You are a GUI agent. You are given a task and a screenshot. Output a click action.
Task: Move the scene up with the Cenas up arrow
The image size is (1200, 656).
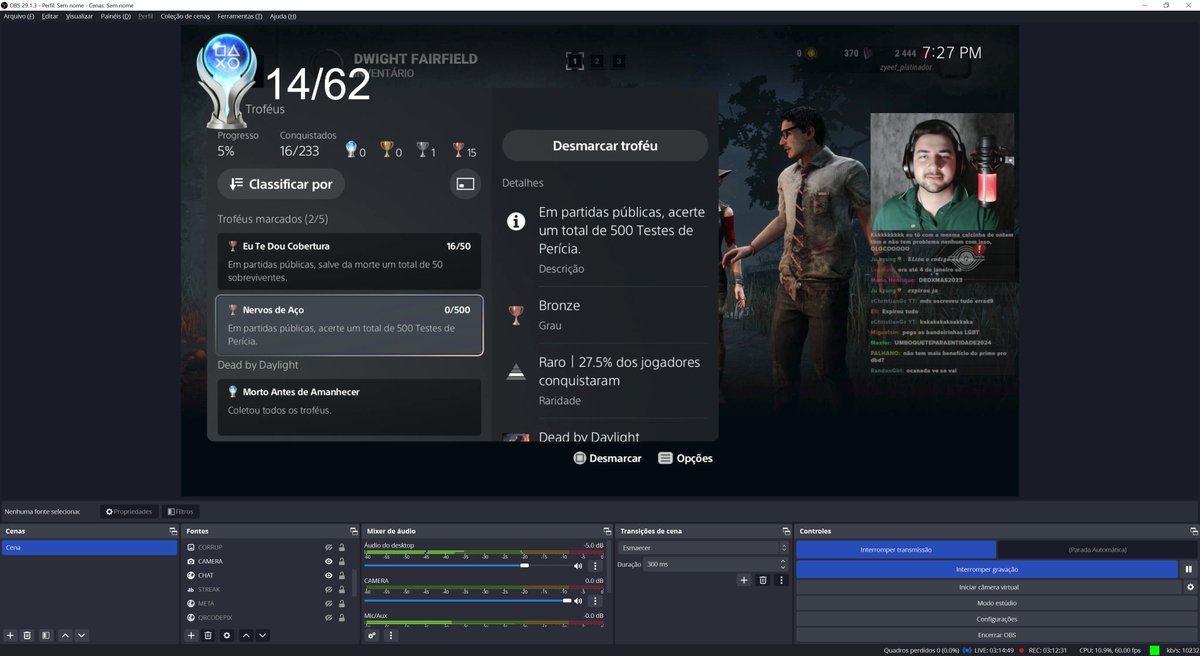coord(65,635)
